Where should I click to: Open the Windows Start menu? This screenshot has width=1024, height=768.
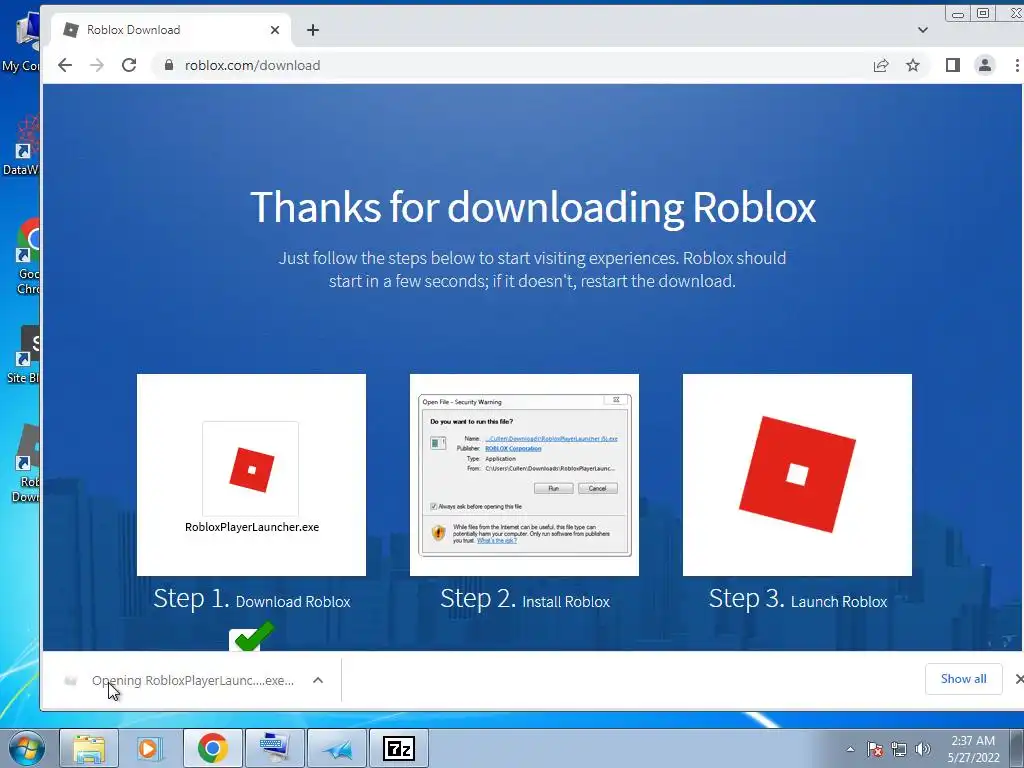coord(26,748)
